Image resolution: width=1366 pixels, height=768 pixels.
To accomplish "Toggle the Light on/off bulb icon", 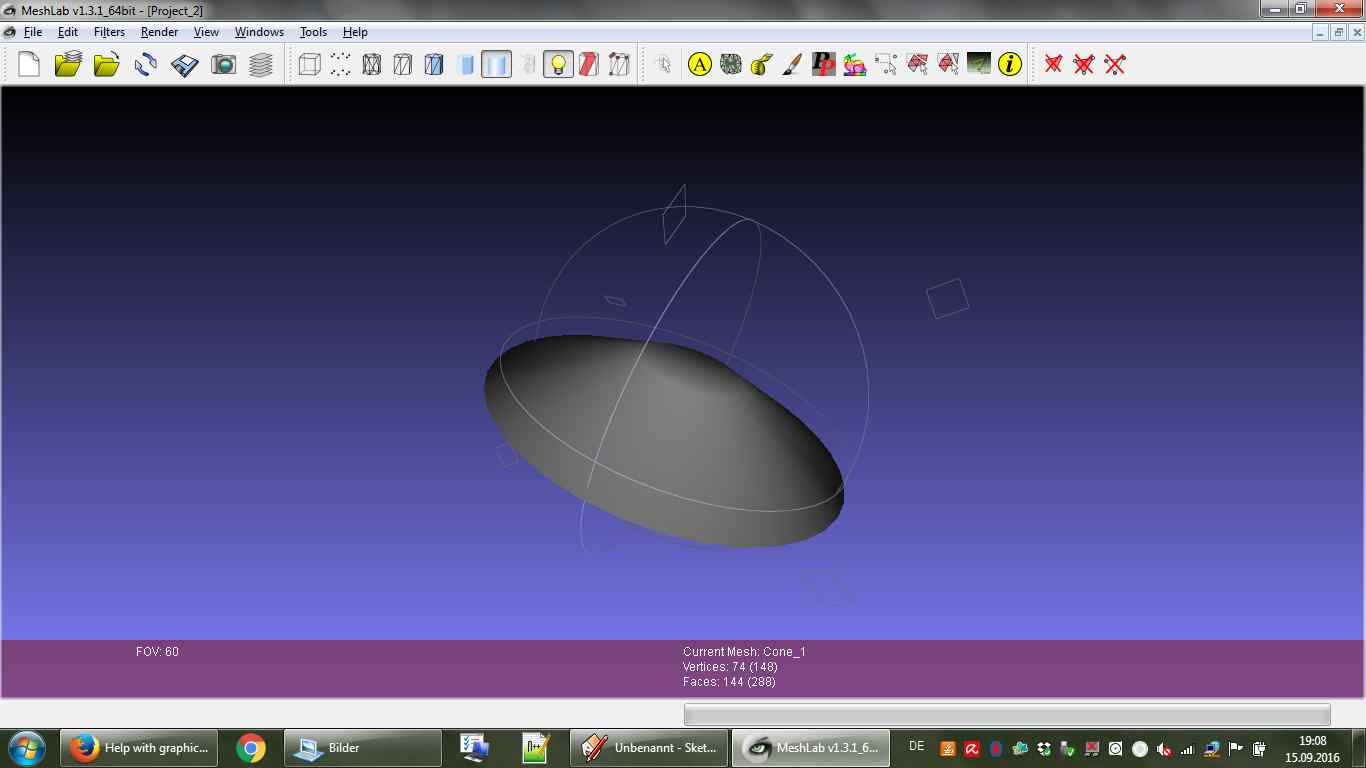I will (558, 65).
